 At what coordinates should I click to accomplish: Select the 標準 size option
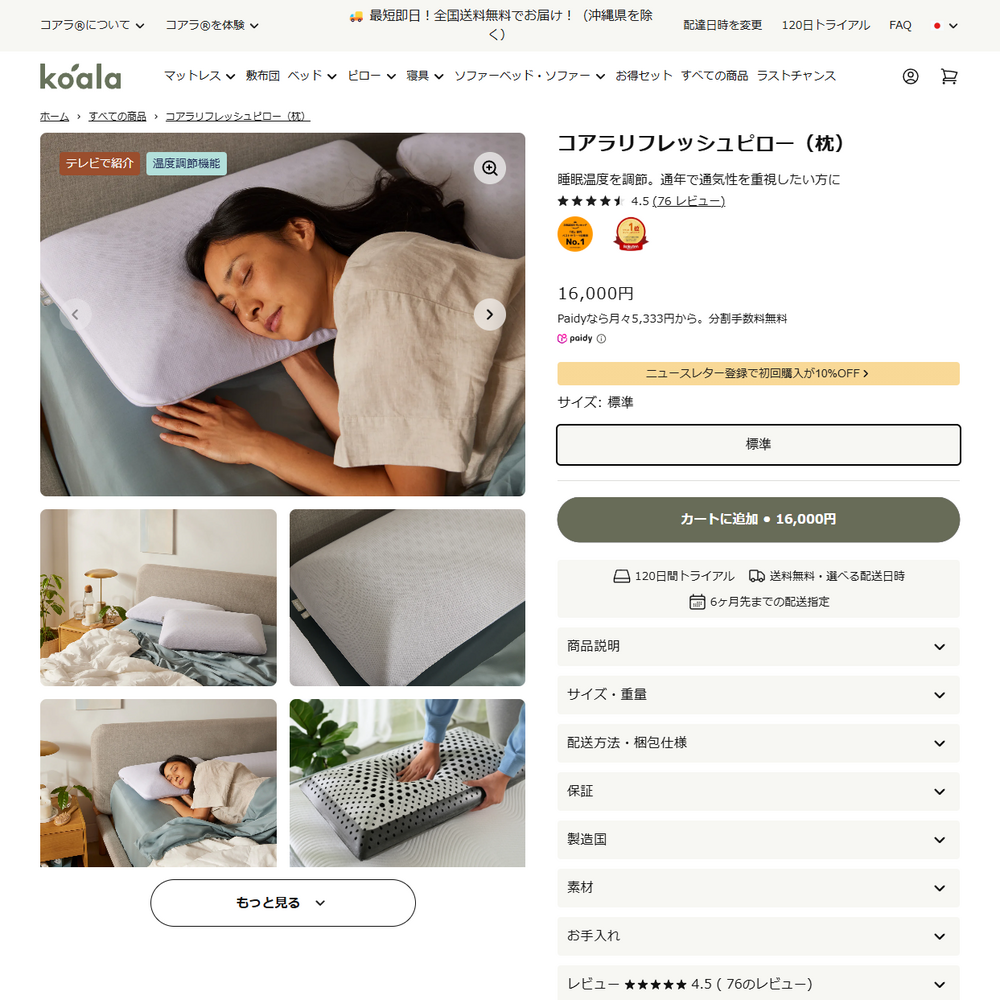click(758, 445)
